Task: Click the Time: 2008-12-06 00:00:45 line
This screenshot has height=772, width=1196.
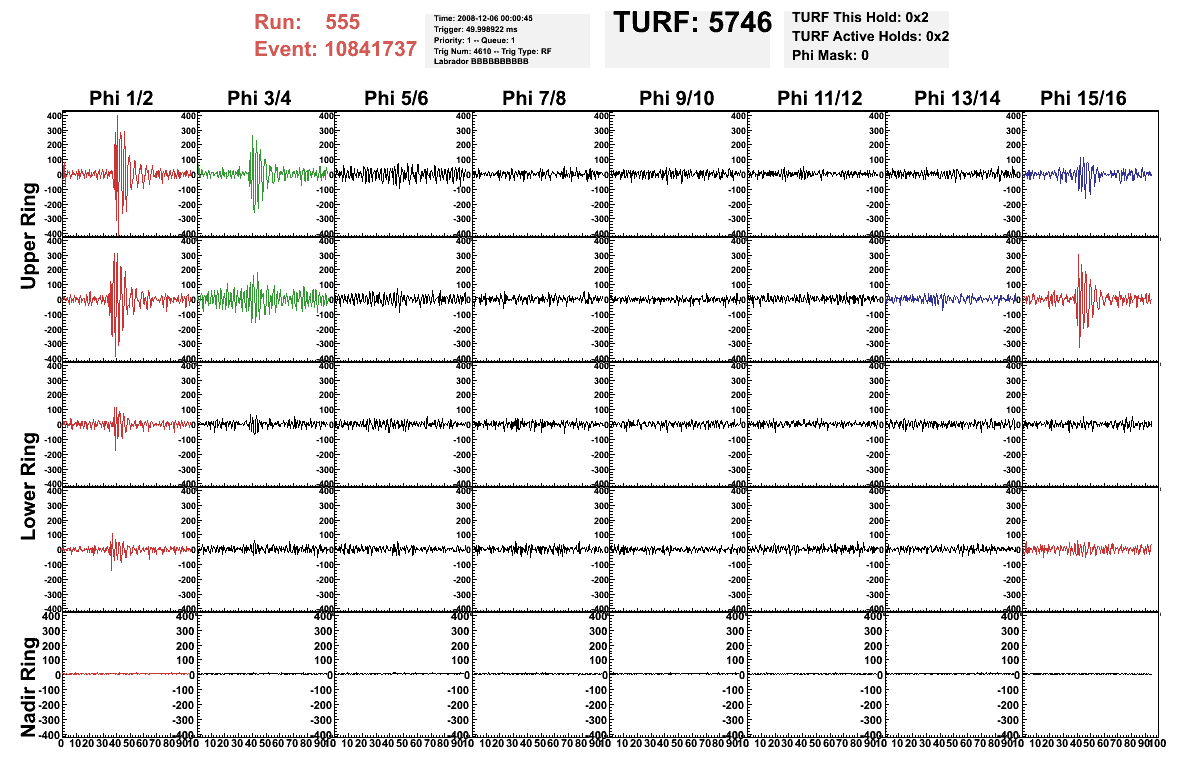Action: point(483,18)
